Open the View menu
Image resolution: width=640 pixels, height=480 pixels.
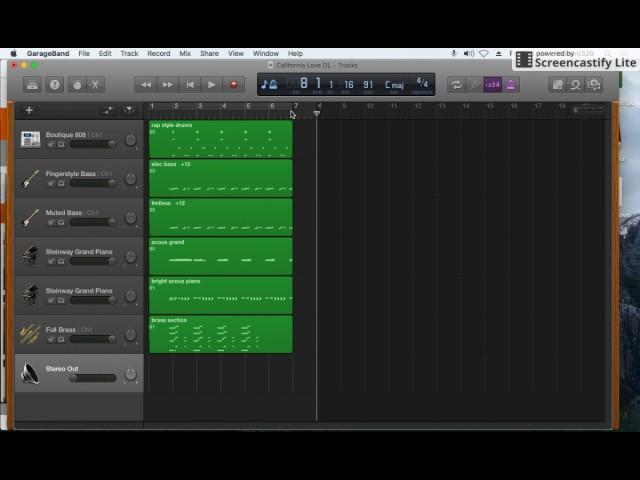pos(236,53)
